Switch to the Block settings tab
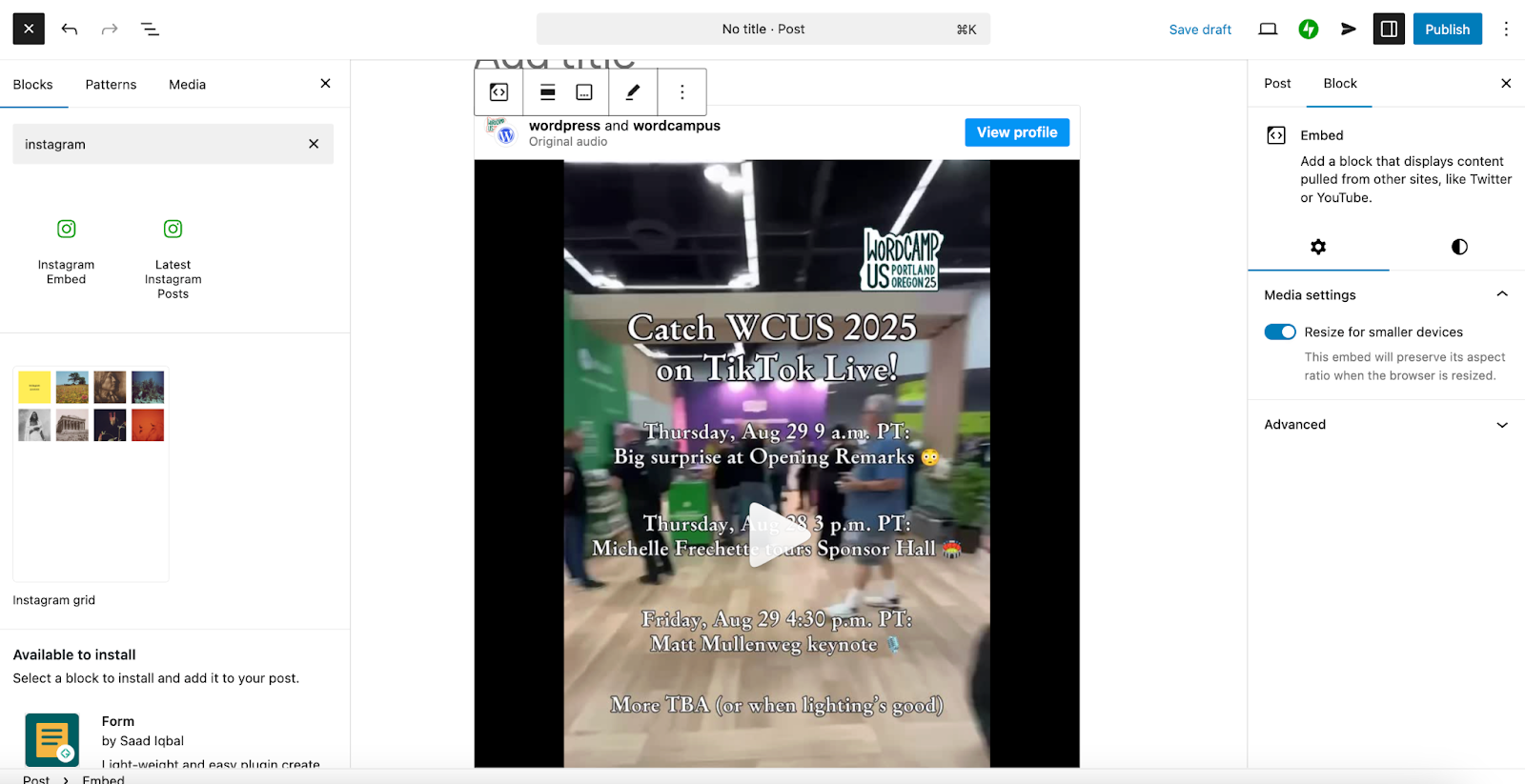The image size is (1525, 784). coord(1340,84)
